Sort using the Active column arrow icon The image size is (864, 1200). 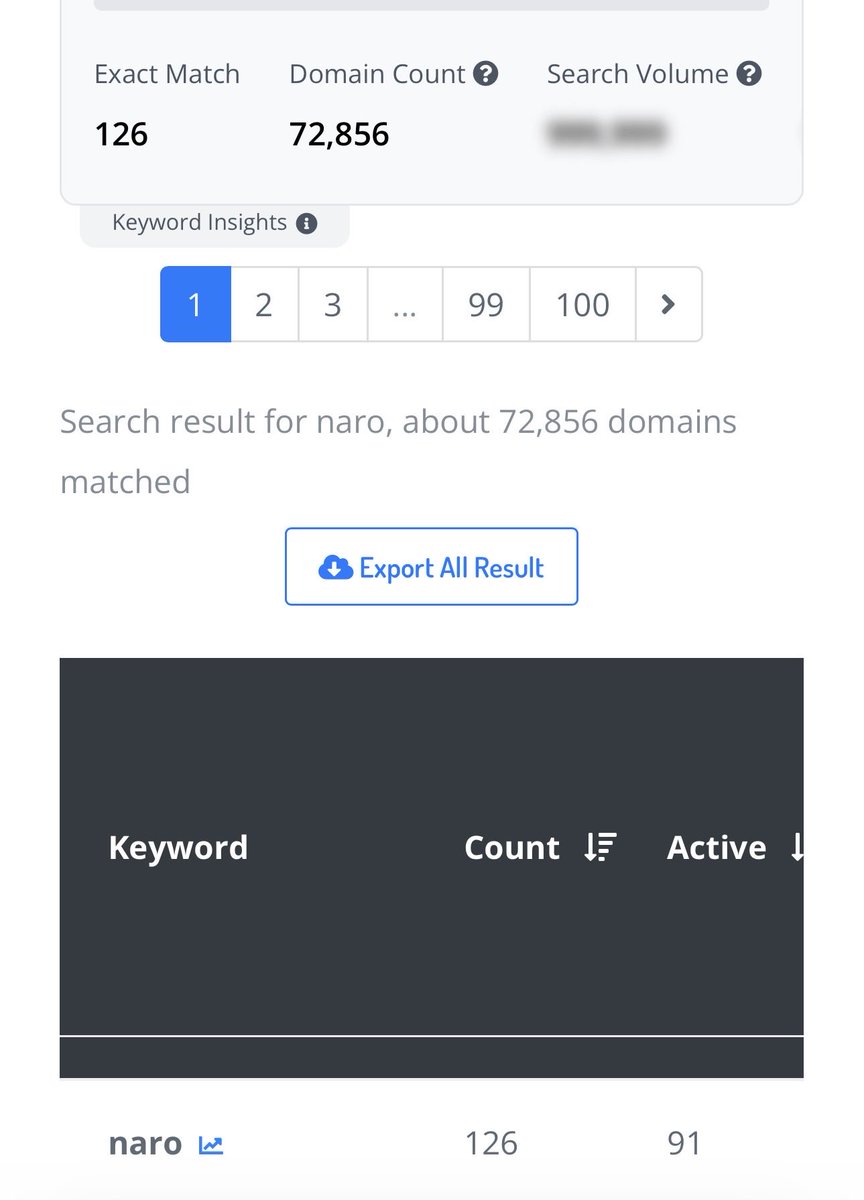coord(796,848)
